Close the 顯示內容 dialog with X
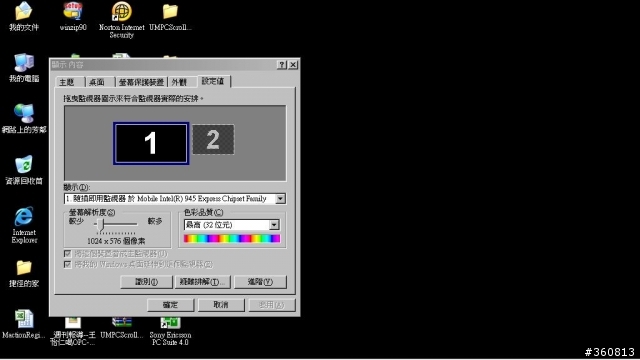The width and height of the screenshot is (640, 360). (x=293, y=65)
